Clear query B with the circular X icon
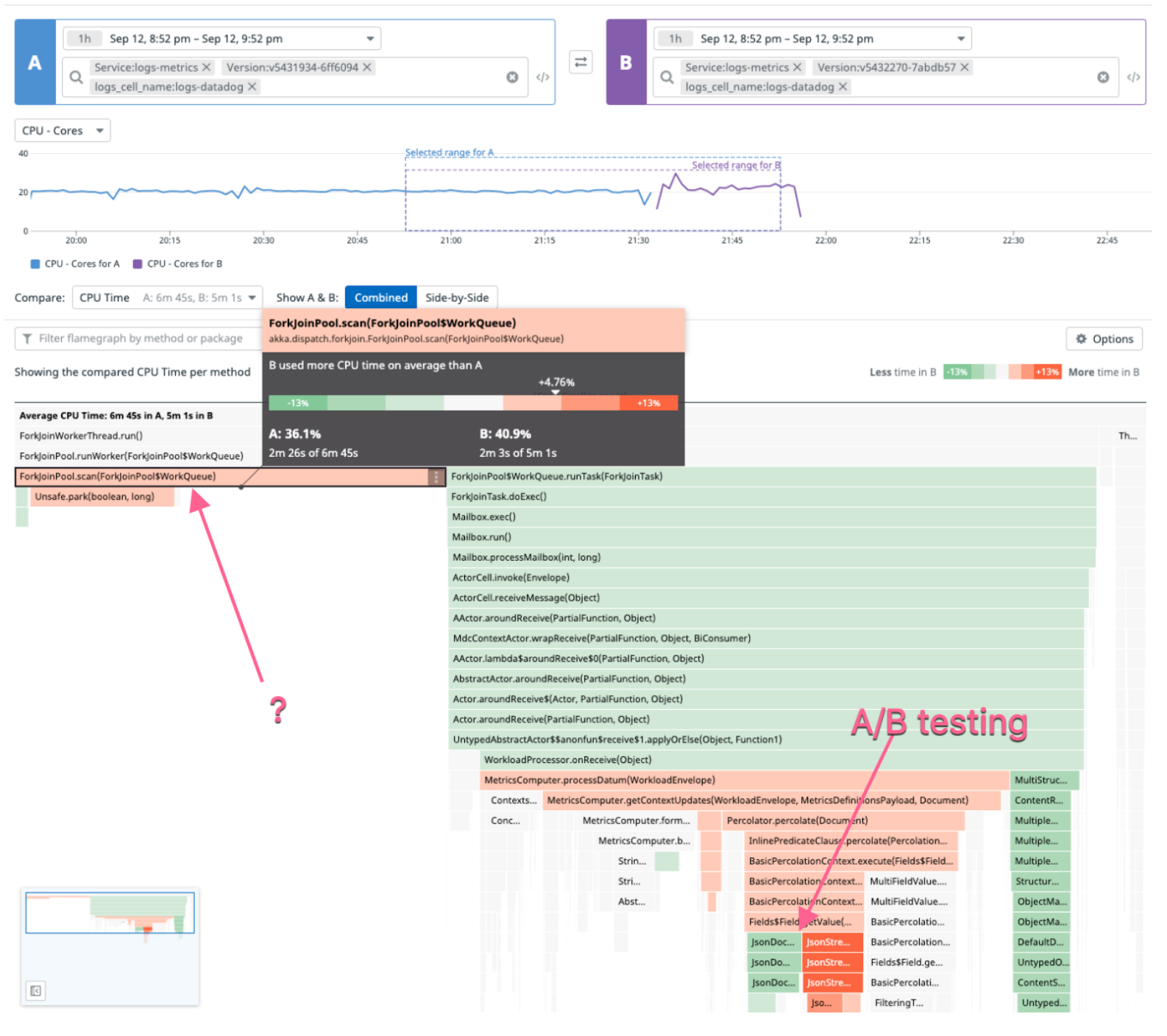This screenshot has height=1036, width=1167. (1103, 77)
